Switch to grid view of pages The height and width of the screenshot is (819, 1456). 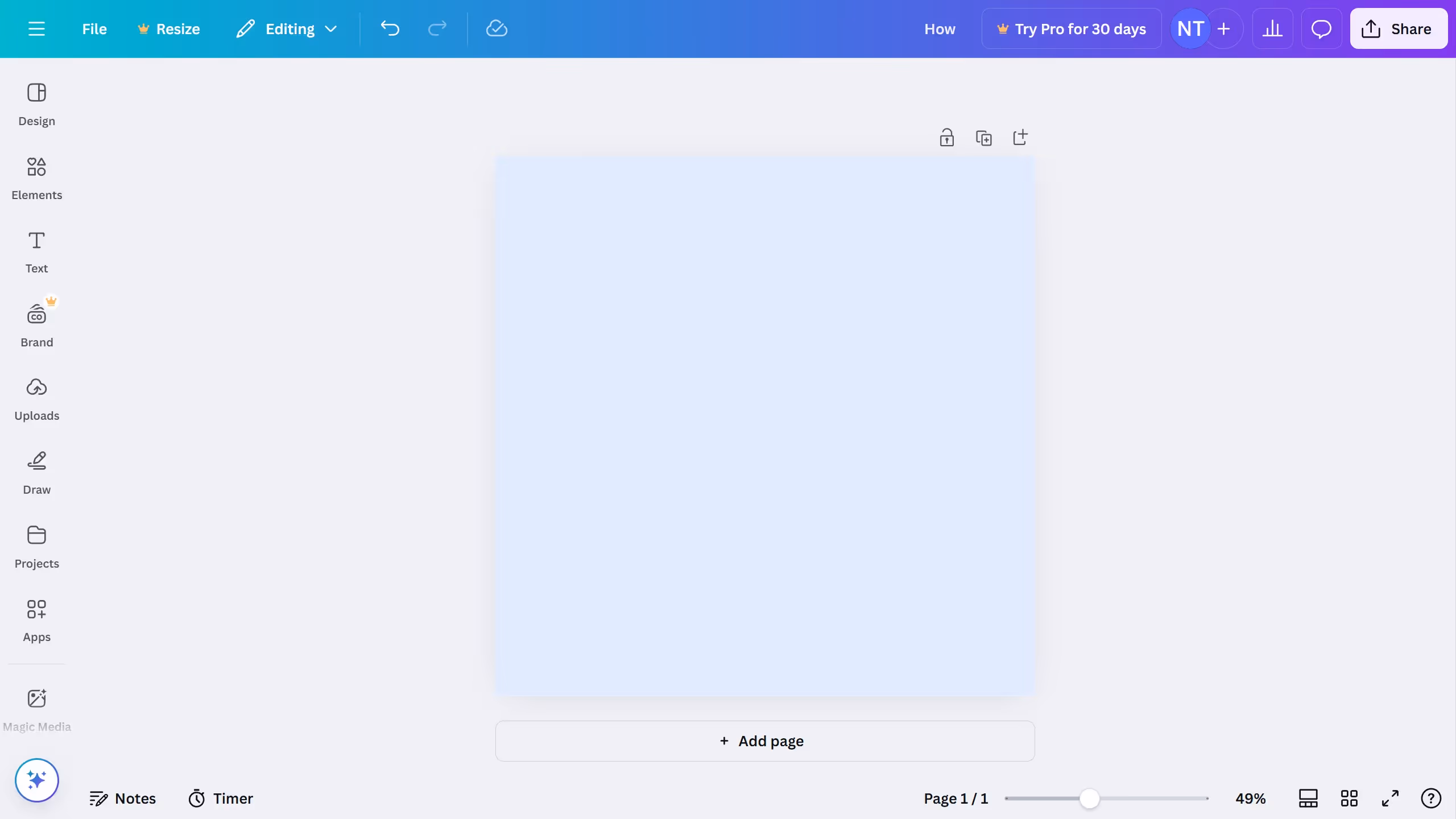[x=1349, y=798]
